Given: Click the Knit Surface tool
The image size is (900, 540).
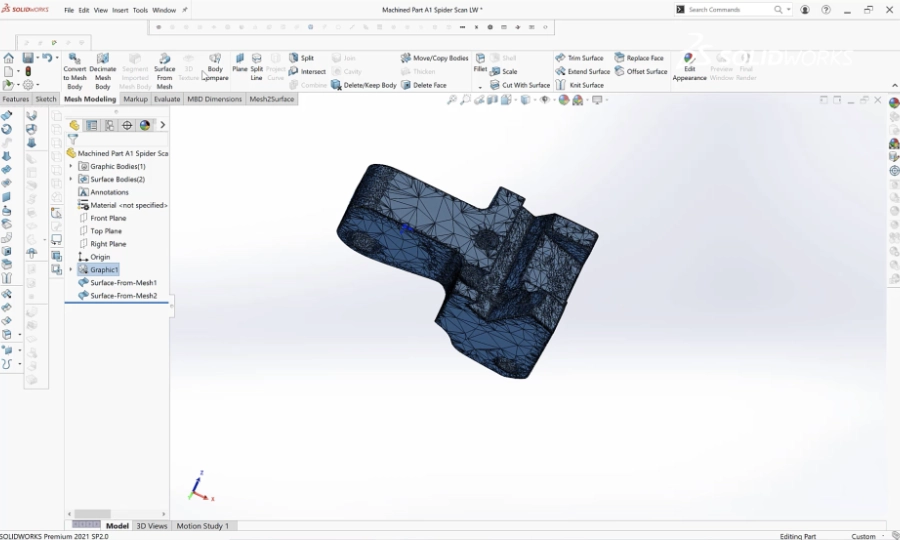Looking at the screenshot, I should tap(579, 85).
